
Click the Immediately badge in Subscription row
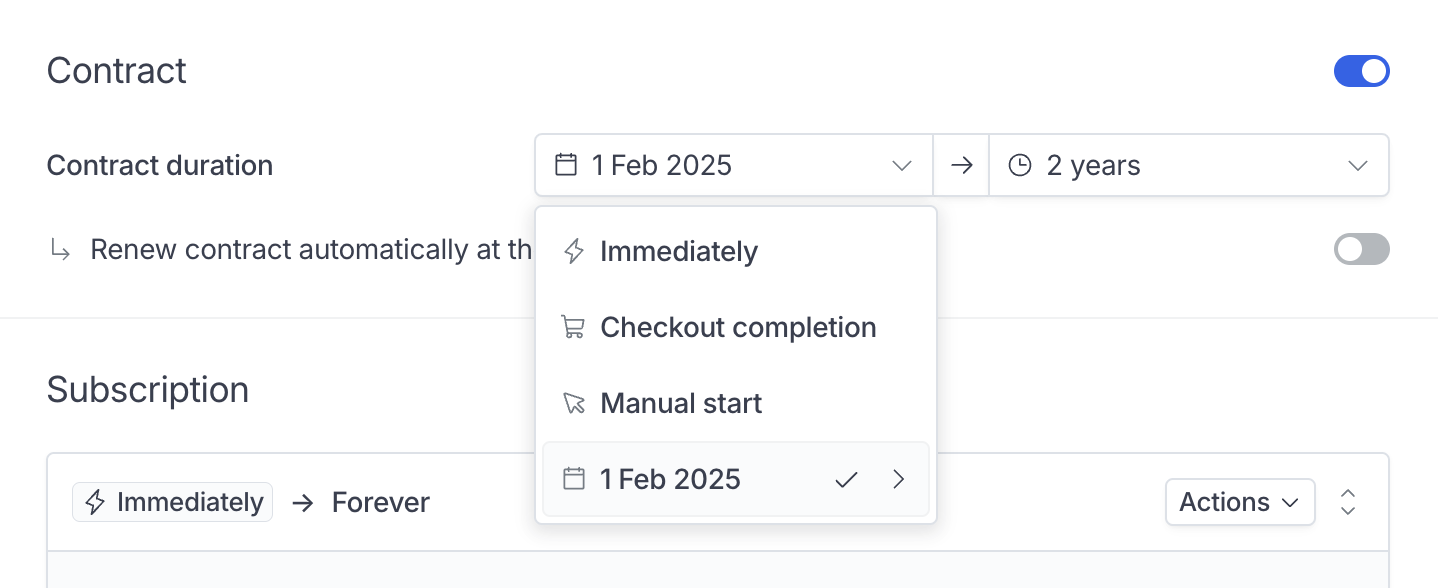pyautogui.click(x=172, y=502)
